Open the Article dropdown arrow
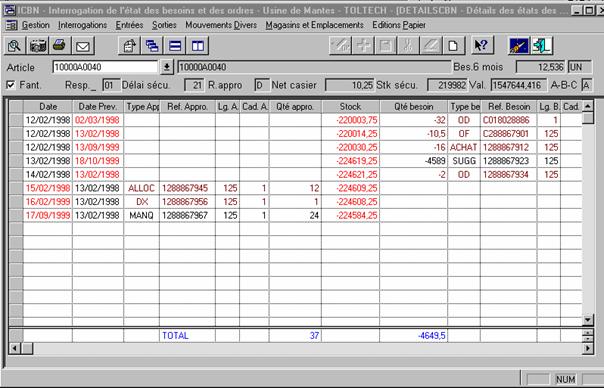 (x=166, y=67)
